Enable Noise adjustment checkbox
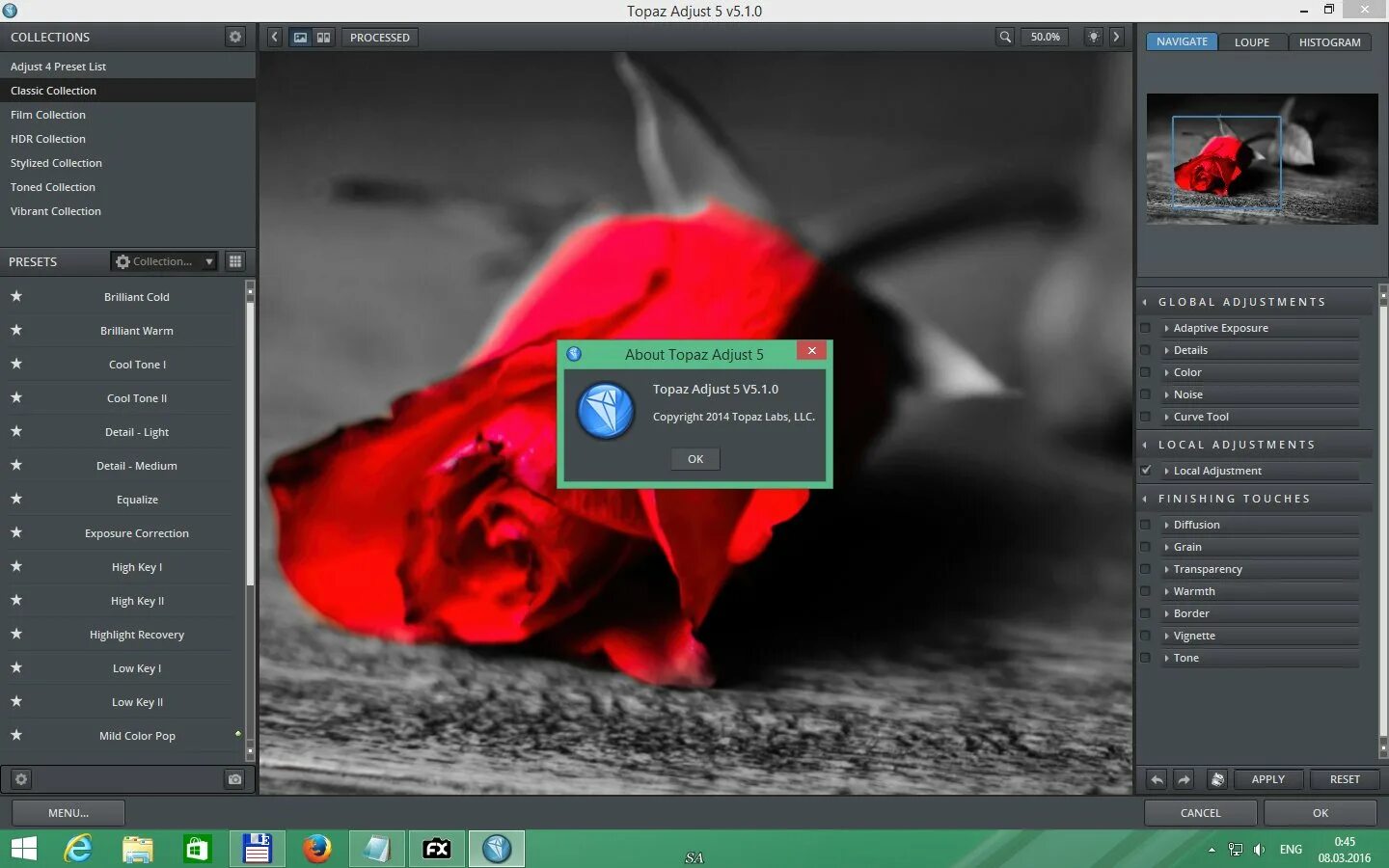This screenshot has height=868, width=1389. pyautogui.click(x=1146, y=394)
